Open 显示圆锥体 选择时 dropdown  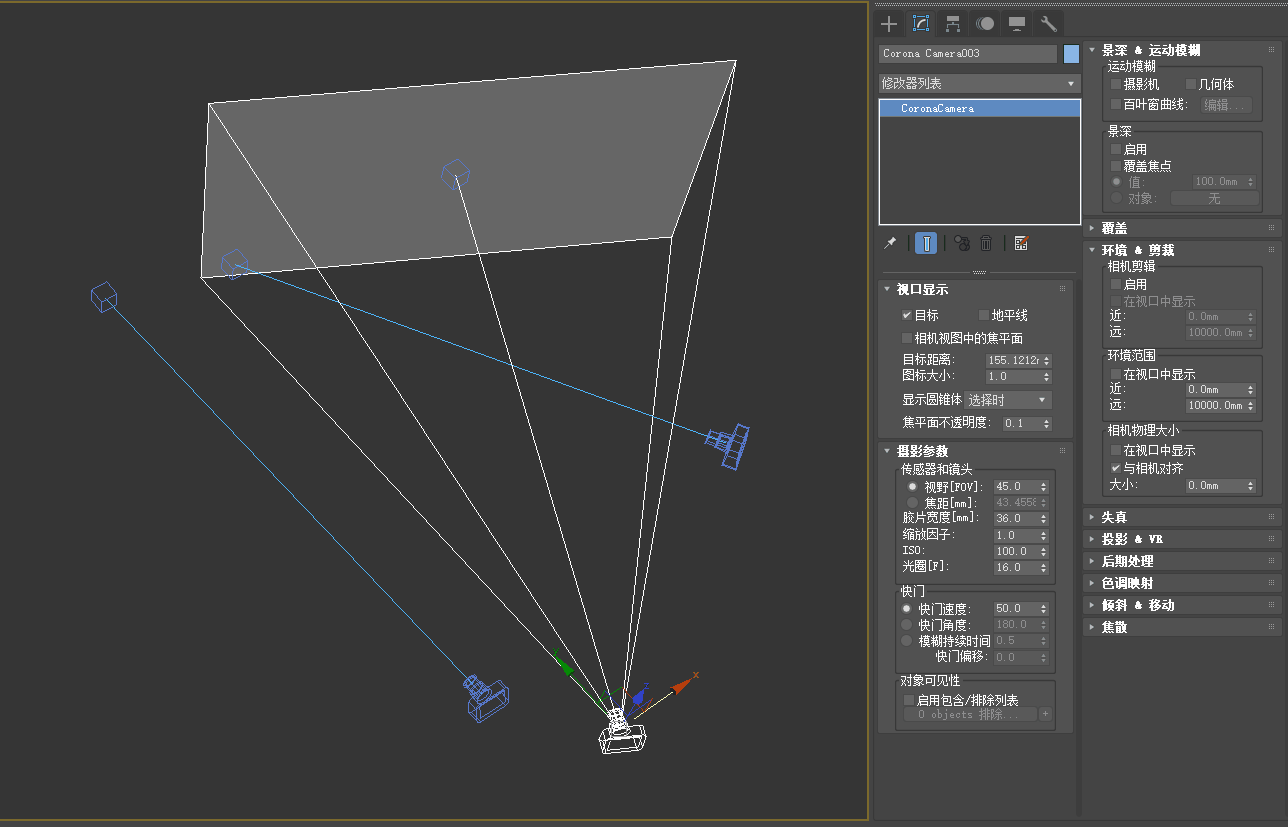point(1008,400)
